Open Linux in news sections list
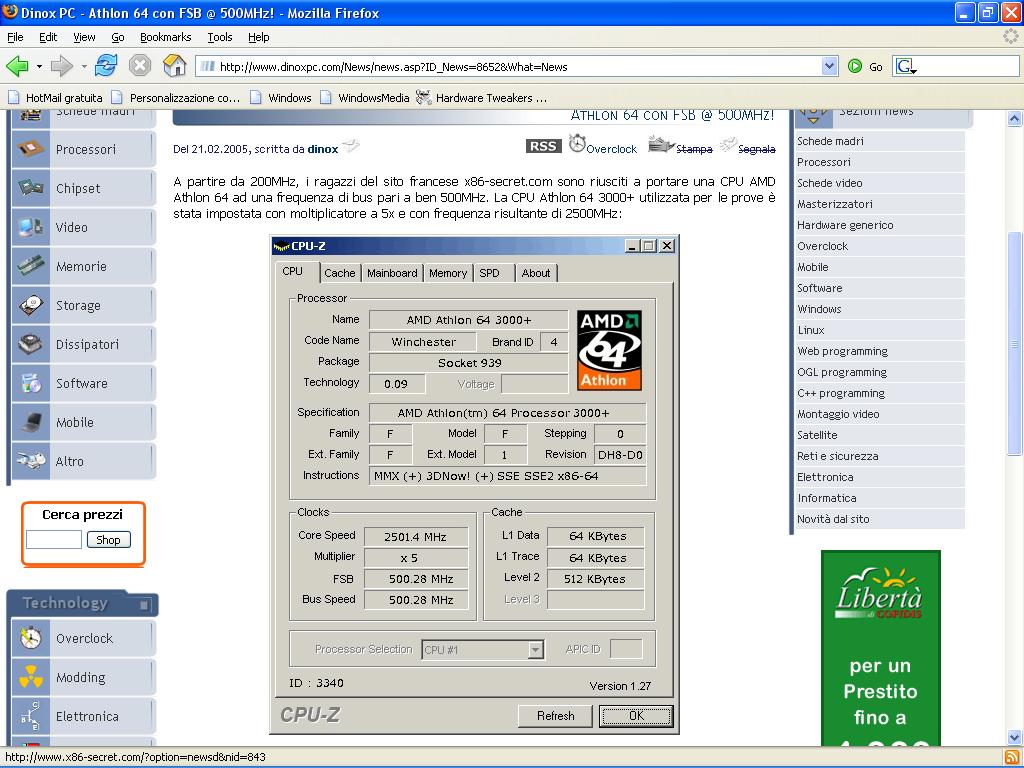The height and width of the screenshot is (768, 1024). pos(810,330)
